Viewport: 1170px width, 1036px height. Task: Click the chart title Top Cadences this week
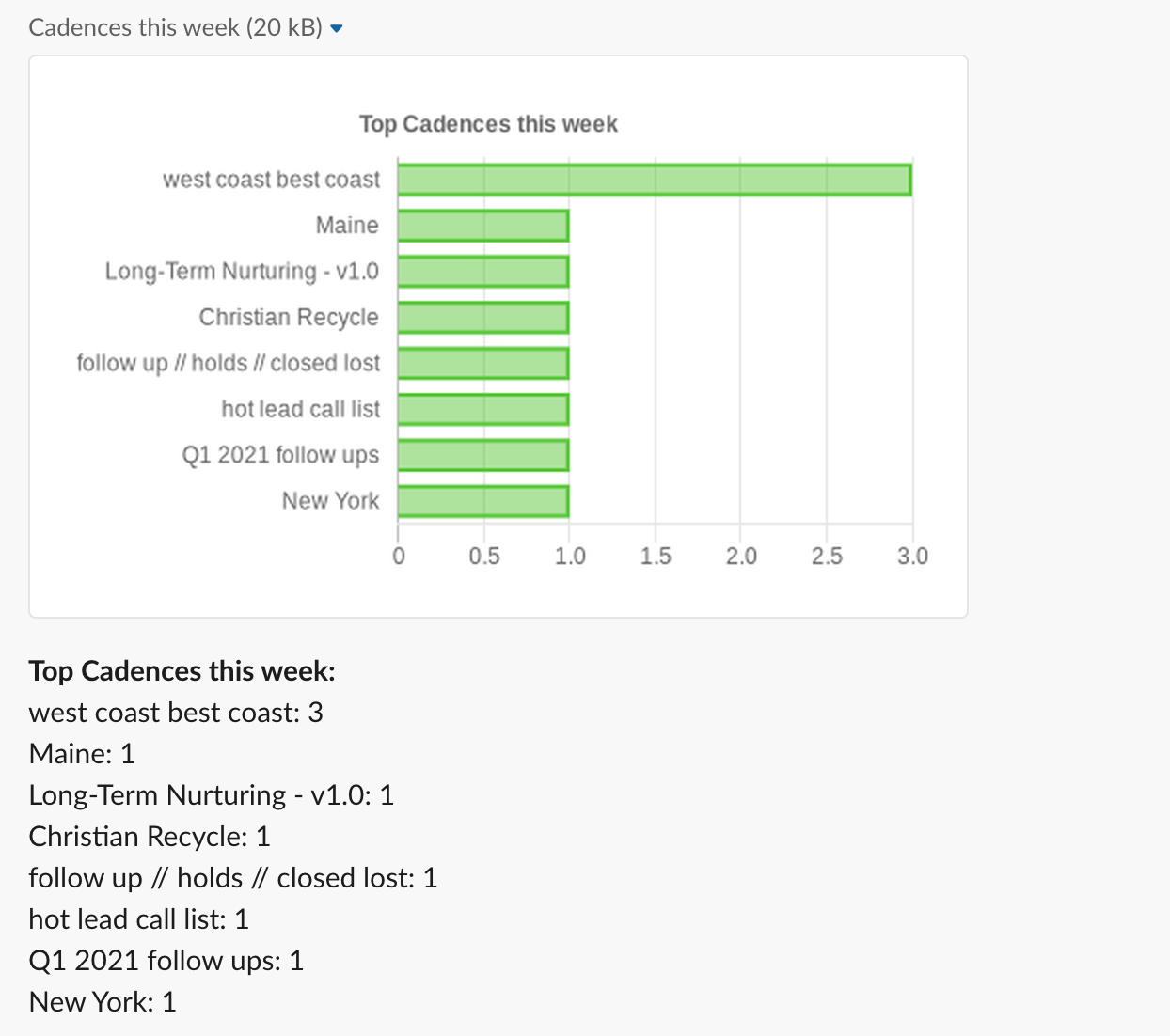pyautogui.click(x=488, y=124)
